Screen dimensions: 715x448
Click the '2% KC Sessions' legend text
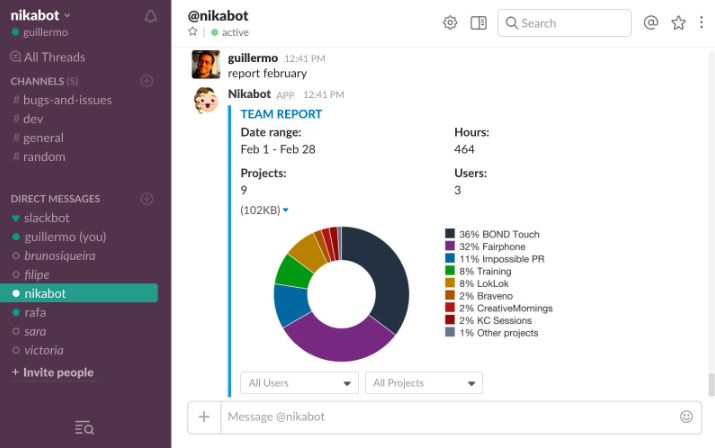(x=495, y=321)
